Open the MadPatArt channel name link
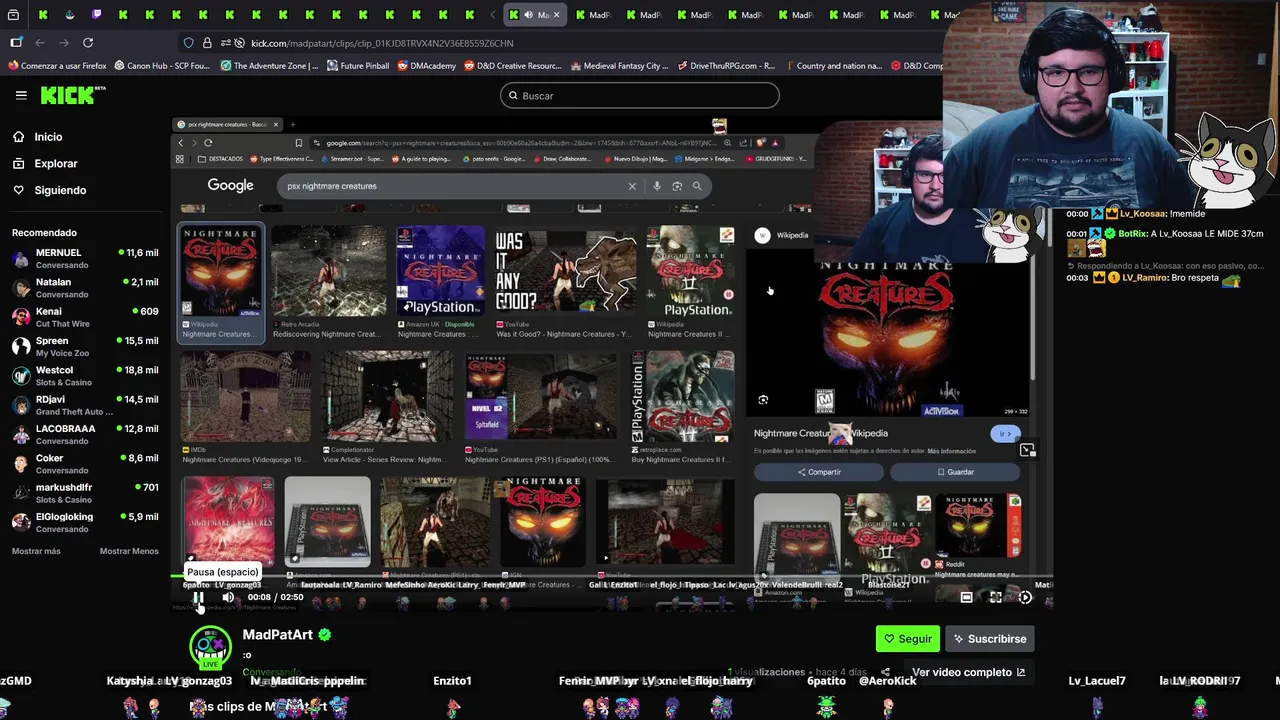The width and height of the screenshot is (1280, 720). [278, 635]
